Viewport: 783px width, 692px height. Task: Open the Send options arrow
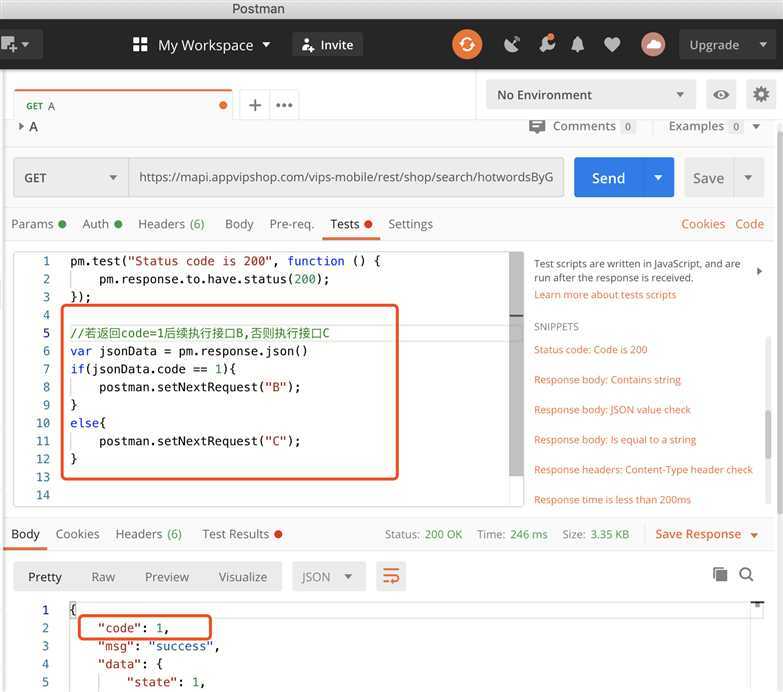658,177
